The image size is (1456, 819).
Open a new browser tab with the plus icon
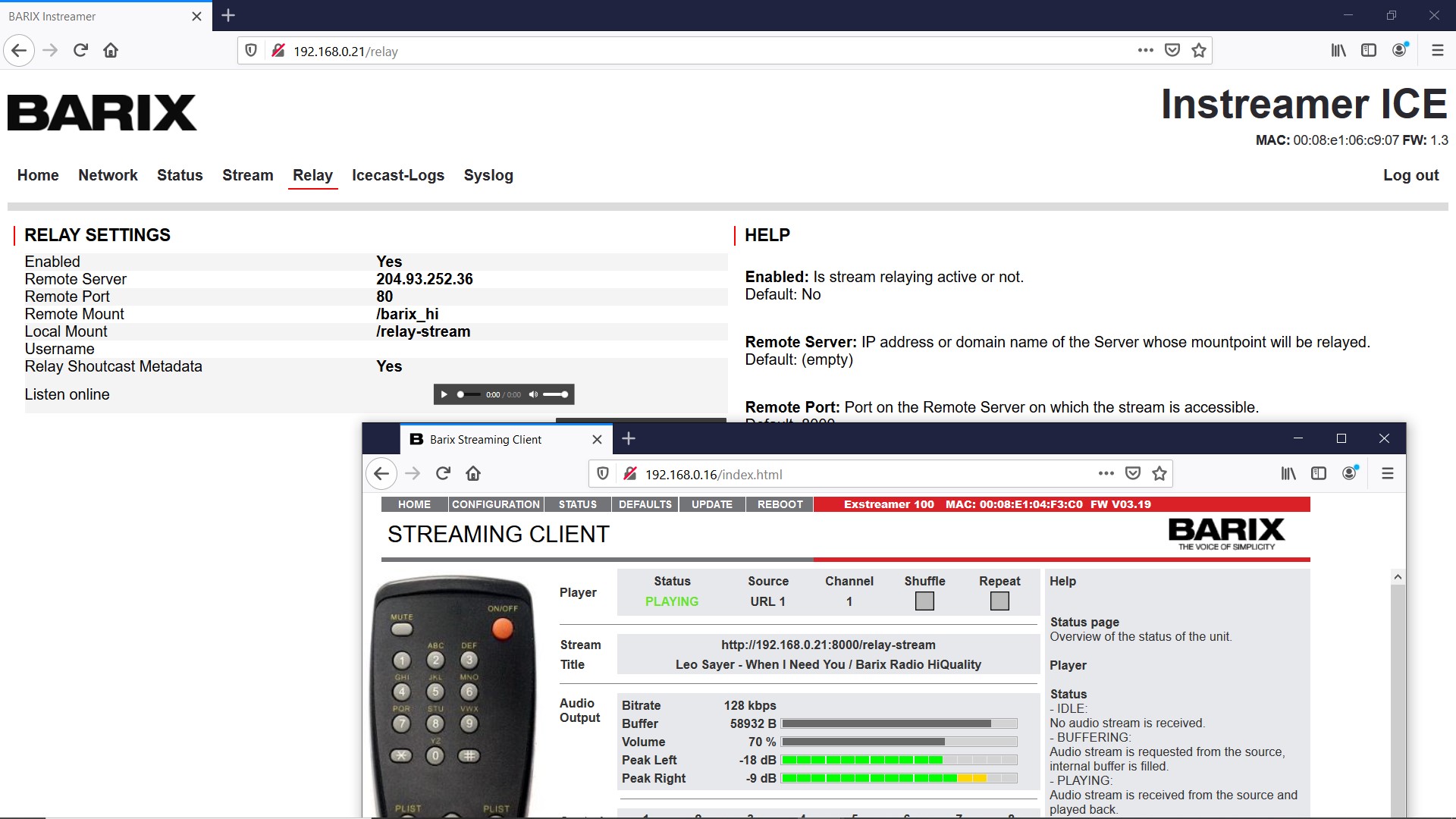pos(227,14)
